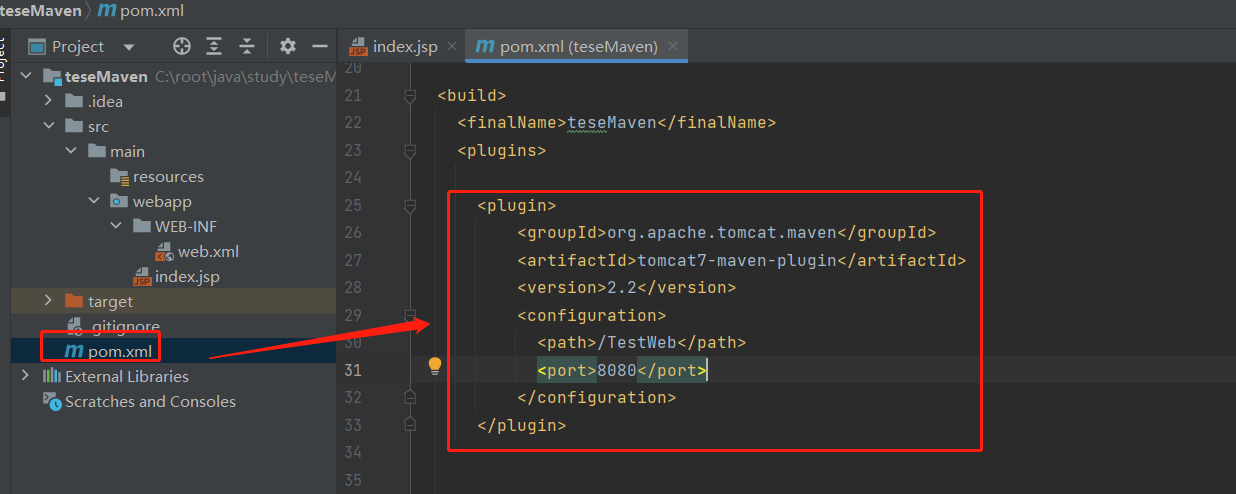Click the Maven icon beside pom.xml in tree
Screen dimensions: 1236x494
click(x=73, y=351)
